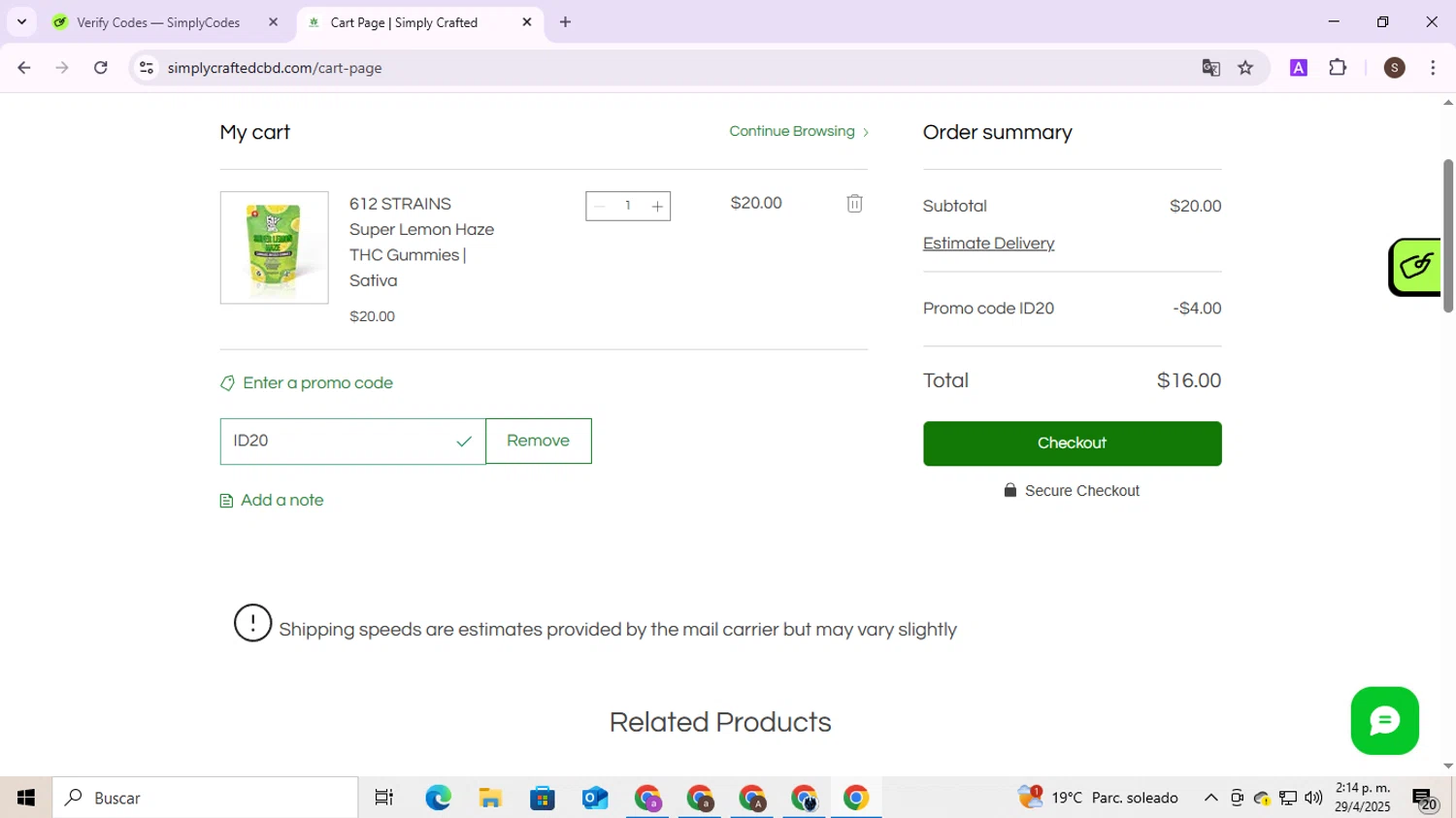Open the SimplyCodes side widget tab
The width and height of the screenshot is (1456, 818).
[1415, 267]
